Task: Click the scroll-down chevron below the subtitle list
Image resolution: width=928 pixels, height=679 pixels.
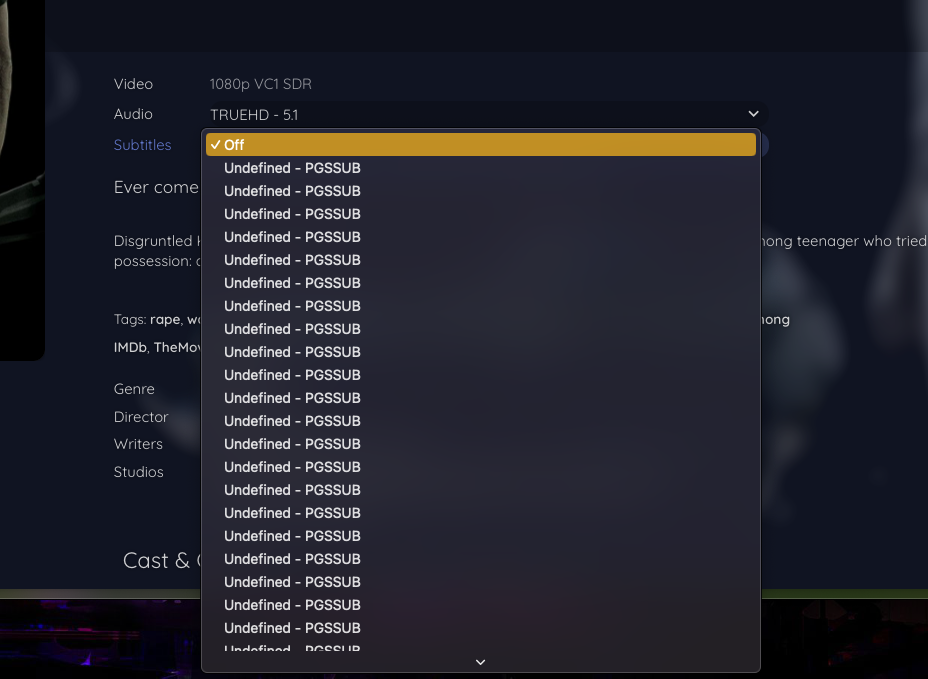Action: coord(480,662)
